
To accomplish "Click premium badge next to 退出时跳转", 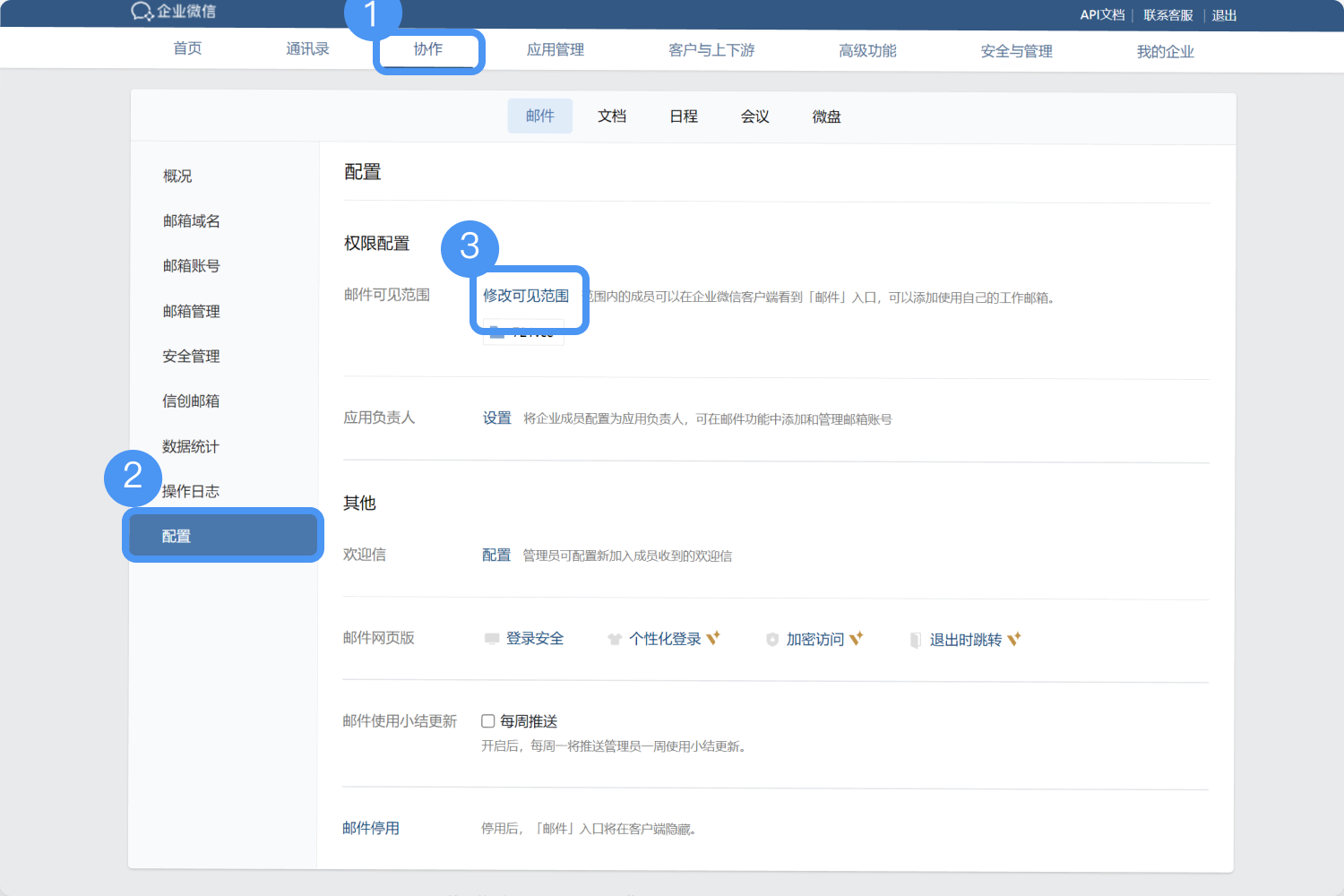I will tap(1014, 639).
